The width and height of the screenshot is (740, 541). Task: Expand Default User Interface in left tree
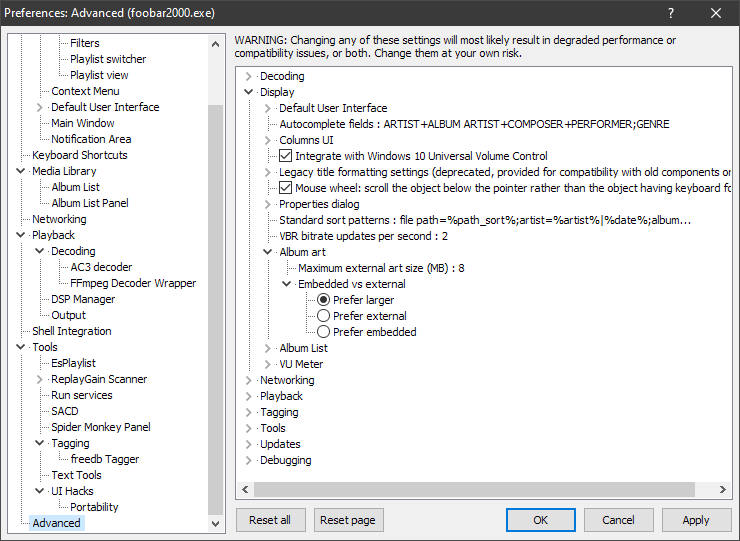[x=40, y=107]
